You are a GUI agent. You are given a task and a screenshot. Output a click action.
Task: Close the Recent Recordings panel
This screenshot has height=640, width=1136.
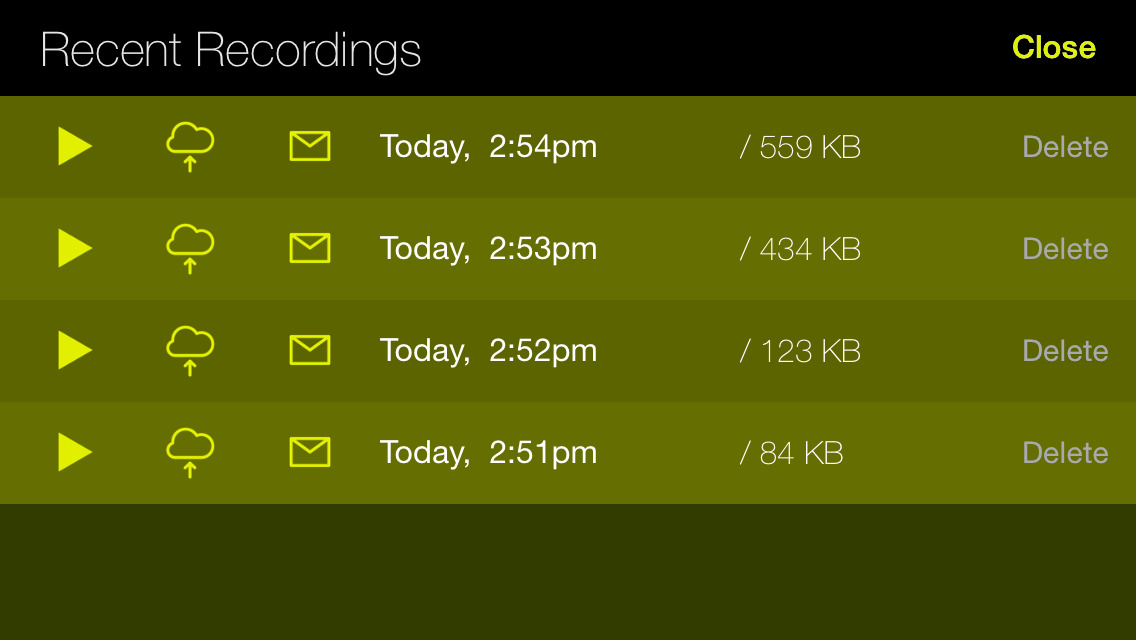click(x=1054, y=48)
